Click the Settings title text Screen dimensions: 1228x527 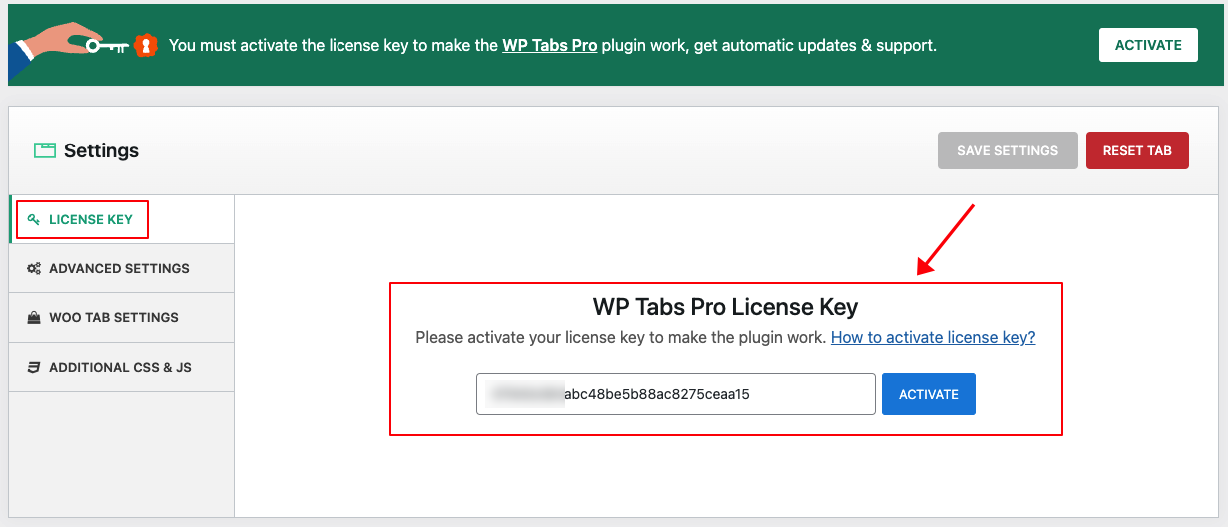(101, 151)
